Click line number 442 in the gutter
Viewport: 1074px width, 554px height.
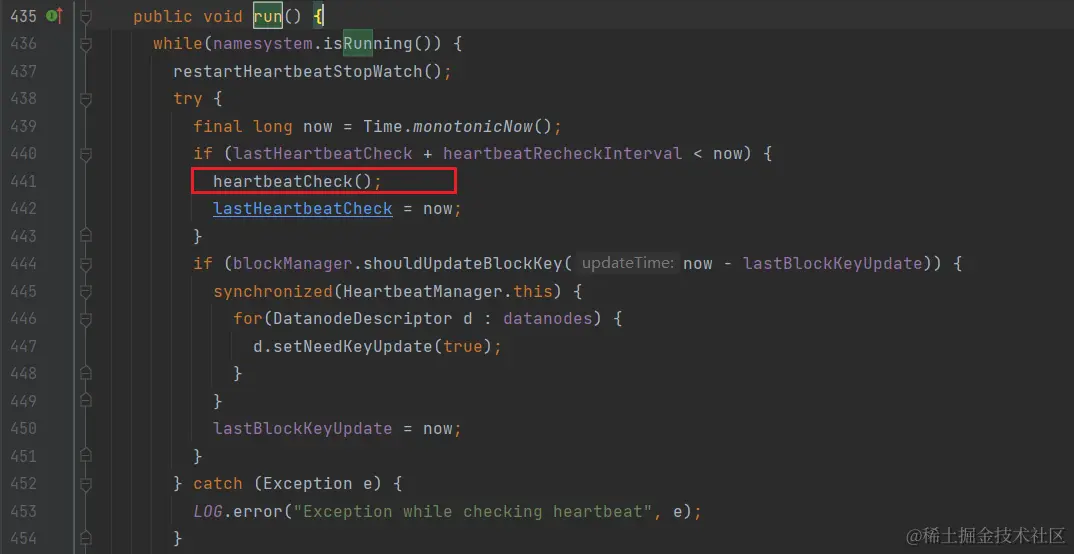[x=23, y=209]
